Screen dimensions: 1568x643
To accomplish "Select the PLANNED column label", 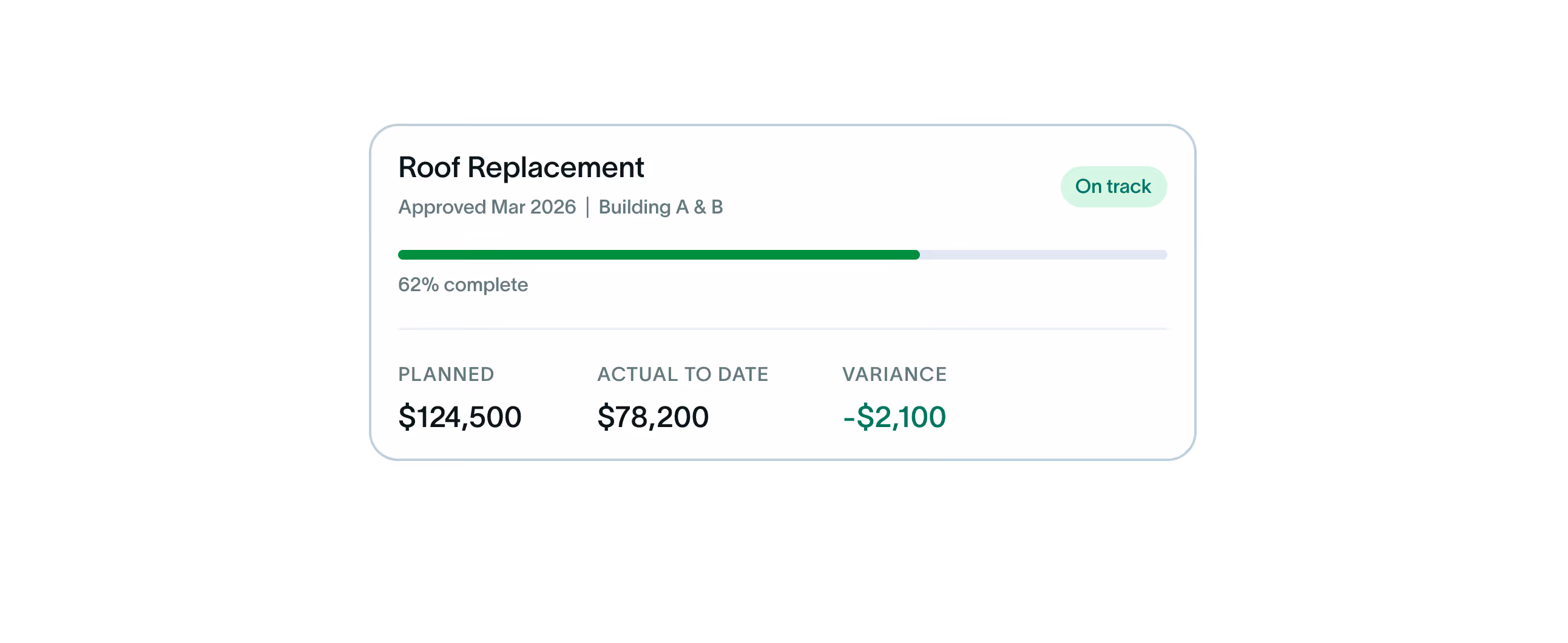I will coord(445,374).
